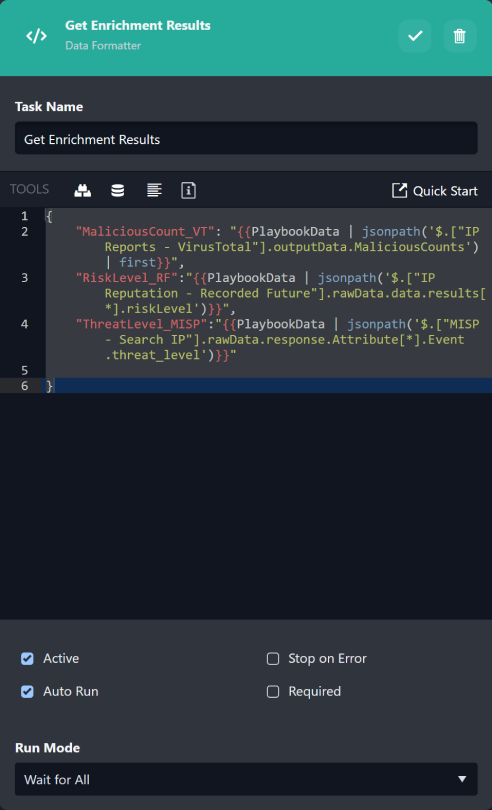Open the info document tool icon
This screenshot has height=810, width=492.
[189, 191]
